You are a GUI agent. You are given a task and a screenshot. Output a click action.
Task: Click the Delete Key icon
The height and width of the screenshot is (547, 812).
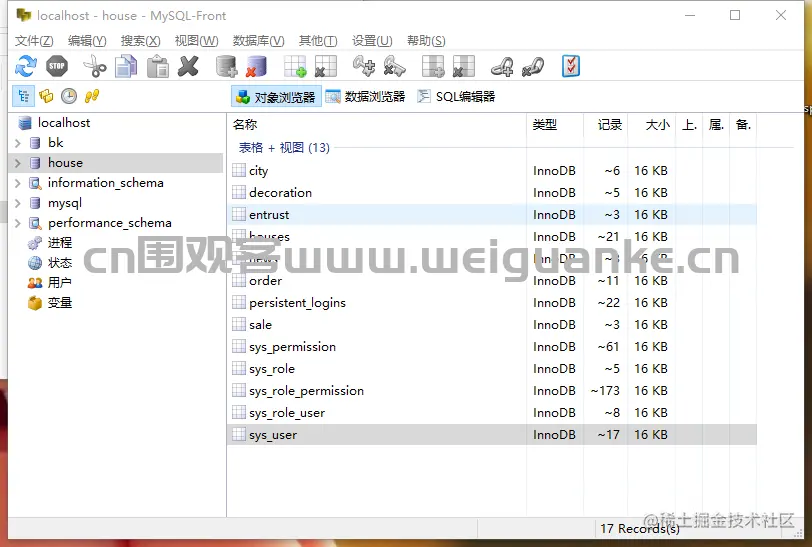pyautogui.click(x=395, y=66)
